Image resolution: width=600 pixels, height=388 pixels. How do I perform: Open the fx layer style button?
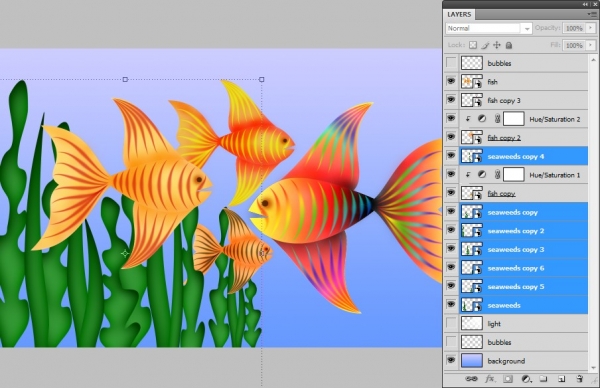click(489, 379)
